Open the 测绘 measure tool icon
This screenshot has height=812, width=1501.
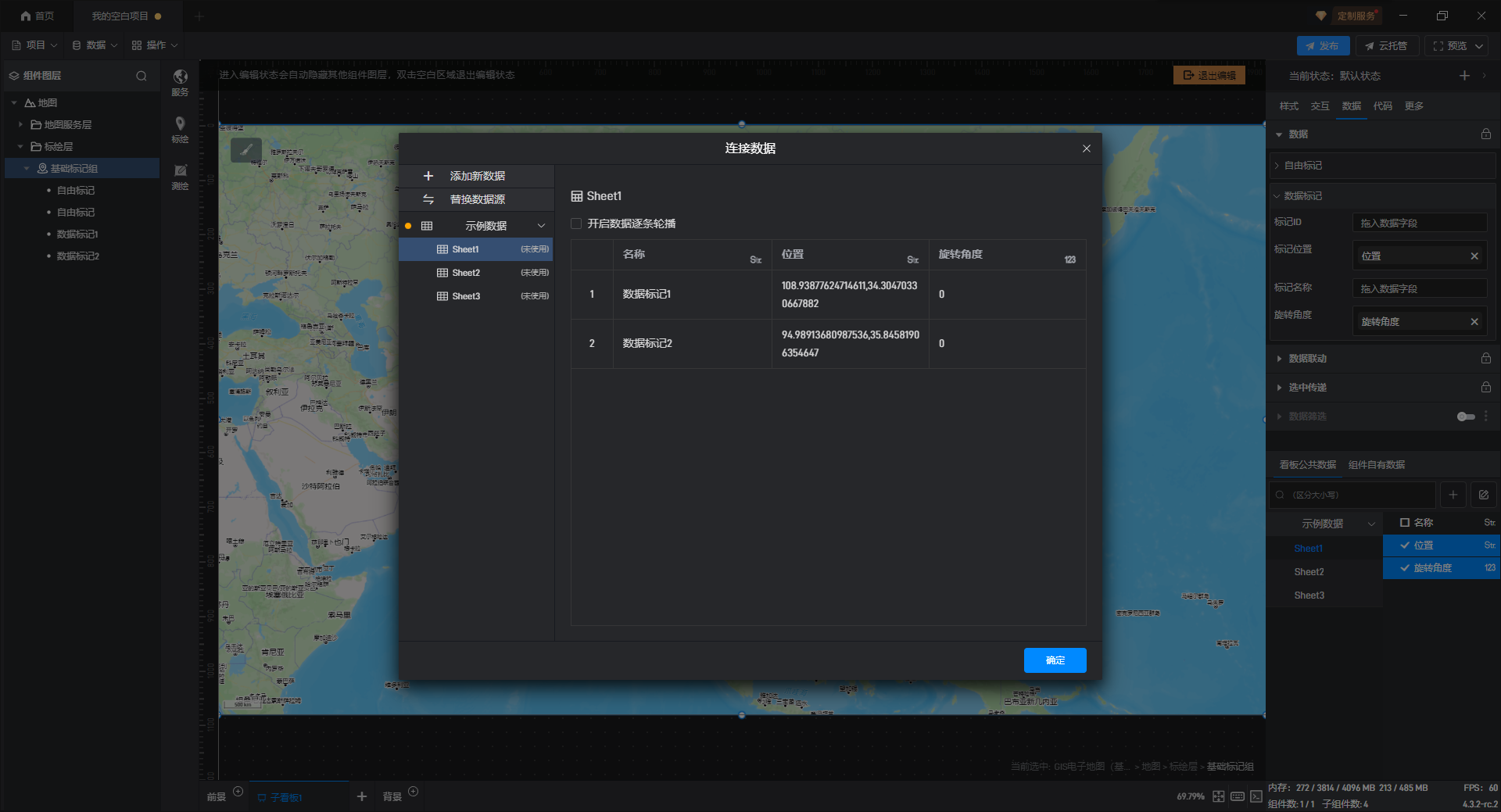click(x=180, y=170)
